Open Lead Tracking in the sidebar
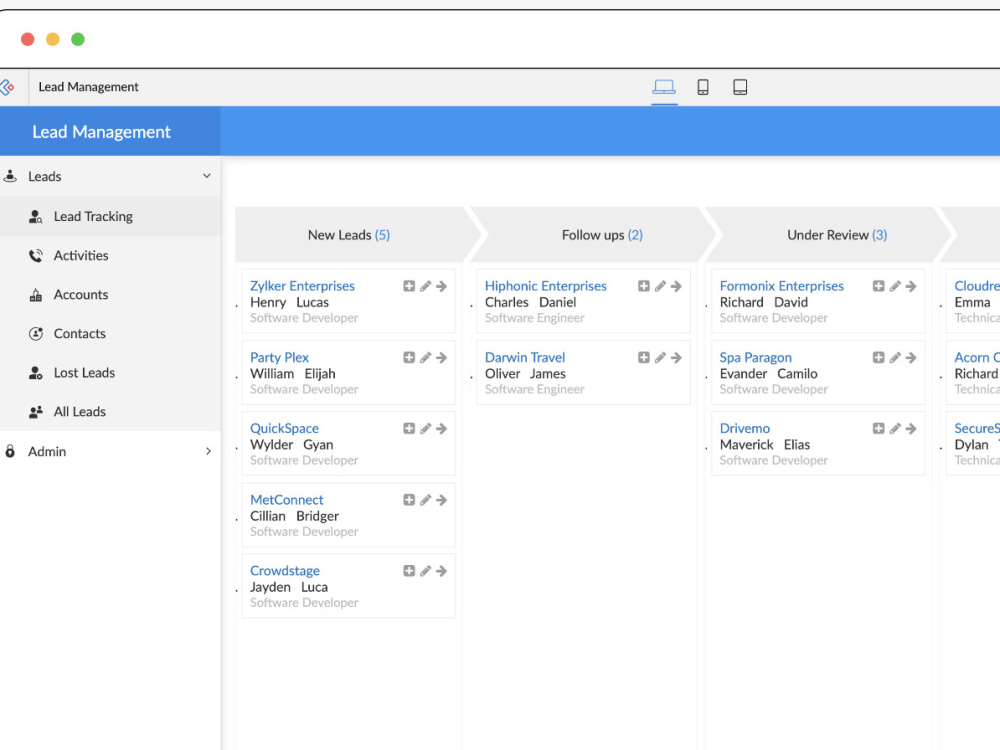 click(110, 217)
